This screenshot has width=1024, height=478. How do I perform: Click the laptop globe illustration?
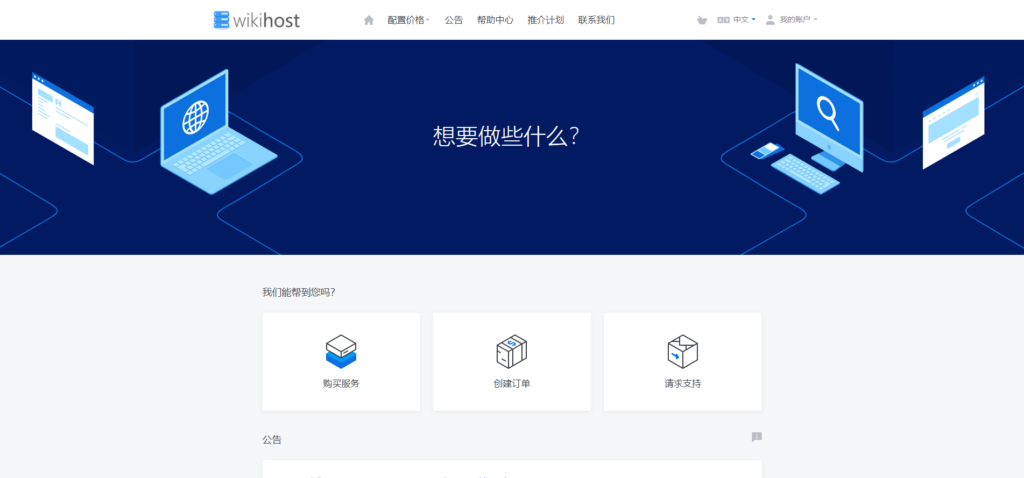point(219,132)
